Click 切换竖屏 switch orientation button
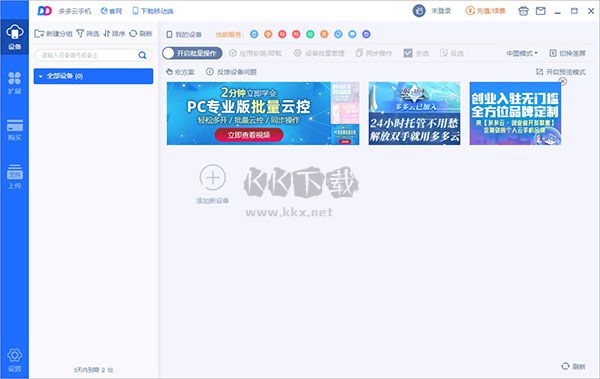This screenshot has height=379, width=600. [567, 53]
